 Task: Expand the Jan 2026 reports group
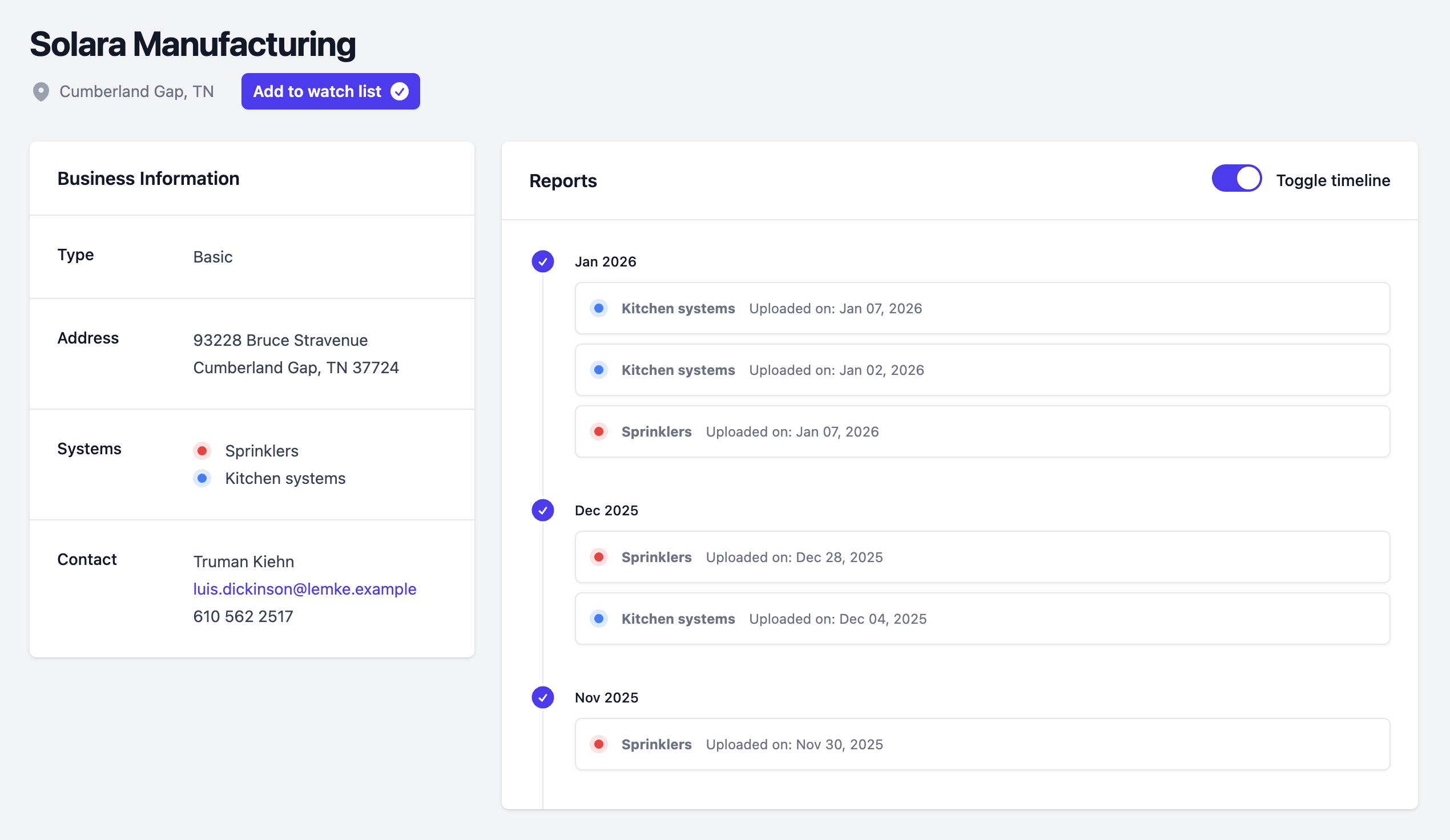click(x=605, y=262)
